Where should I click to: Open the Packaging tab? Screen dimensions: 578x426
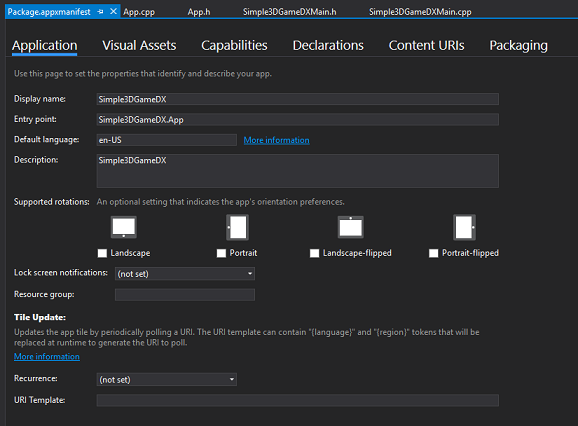tap(518, 46)
